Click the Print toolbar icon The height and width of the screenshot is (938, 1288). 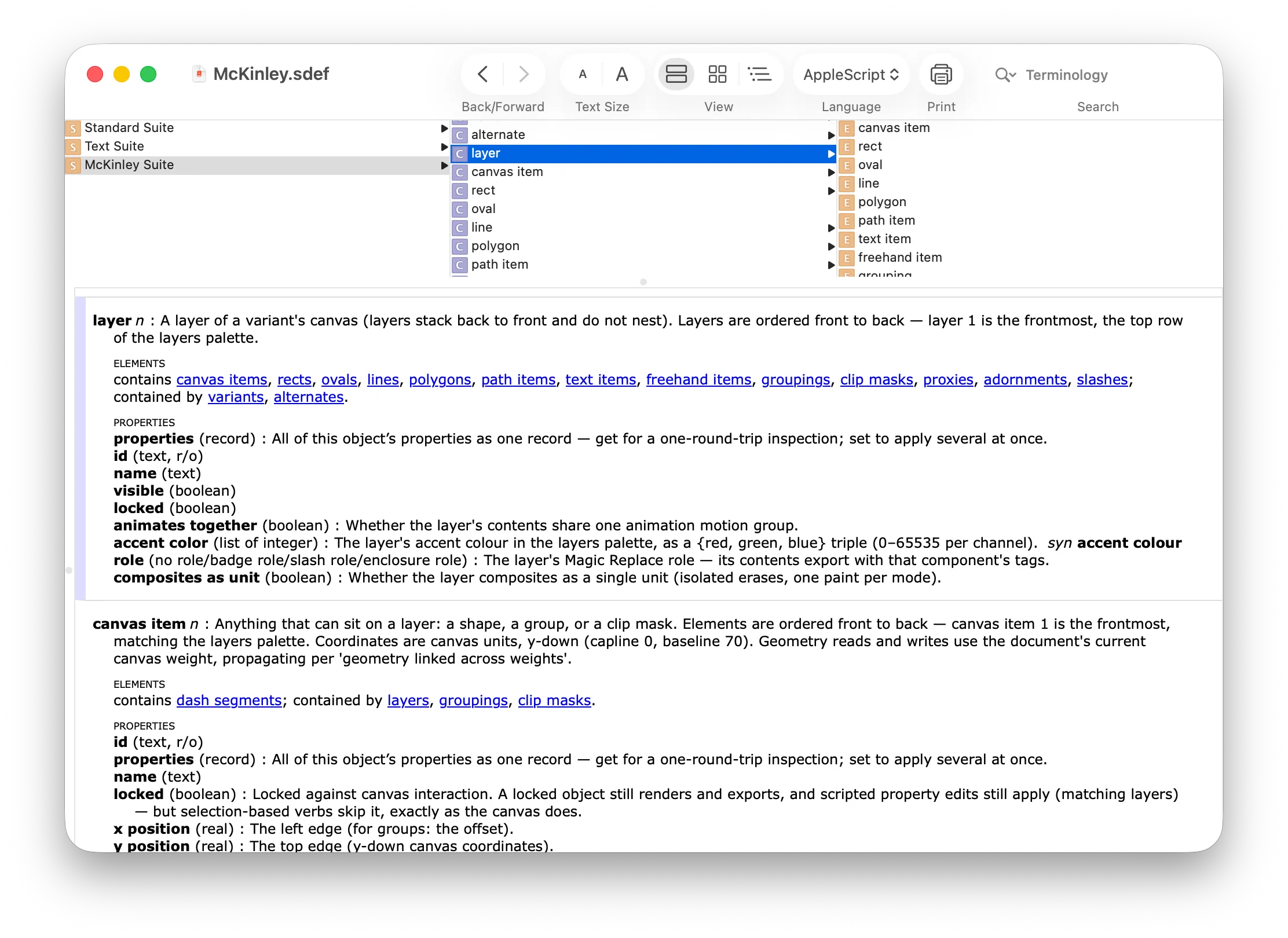[x=941, y=74]
